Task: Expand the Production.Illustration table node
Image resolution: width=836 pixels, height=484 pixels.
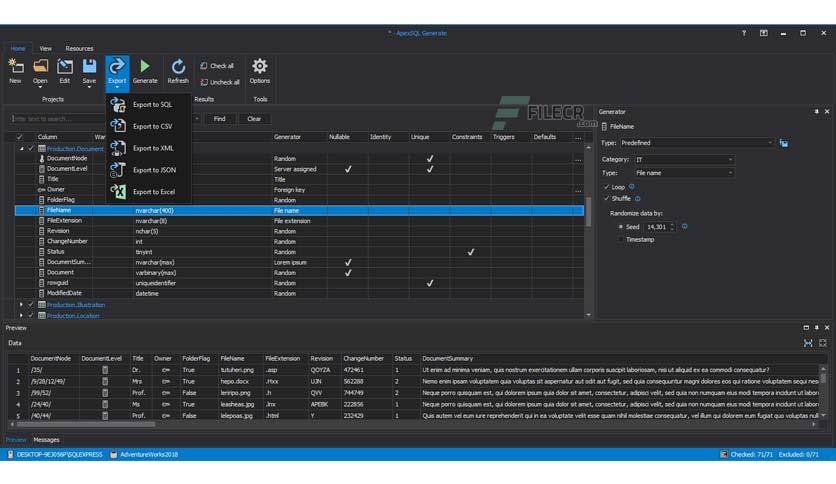Action: 21,305
